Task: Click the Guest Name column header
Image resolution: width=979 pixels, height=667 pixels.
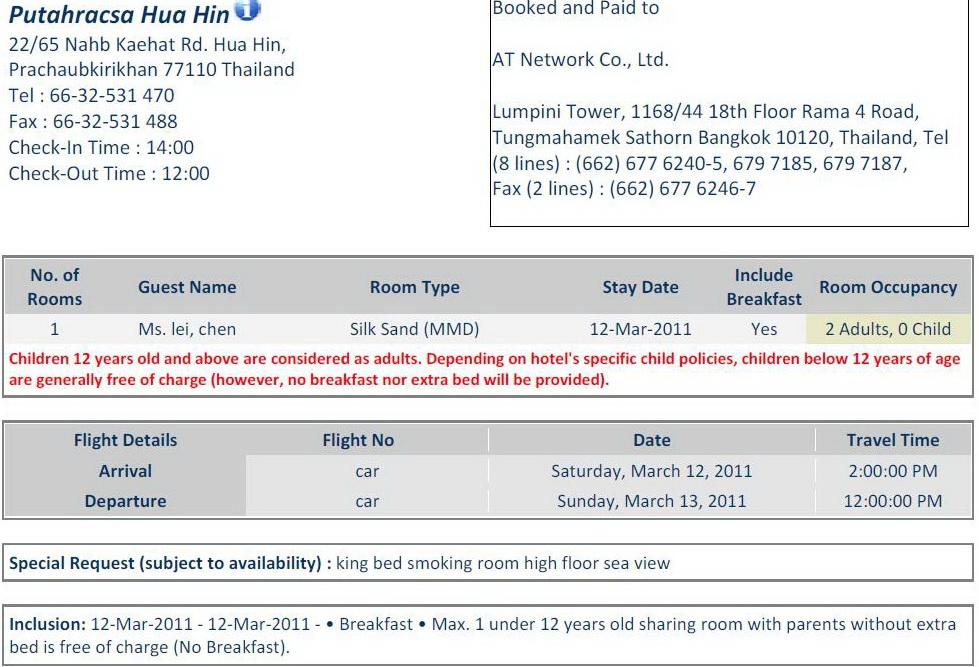Action: tap(187, 287)
